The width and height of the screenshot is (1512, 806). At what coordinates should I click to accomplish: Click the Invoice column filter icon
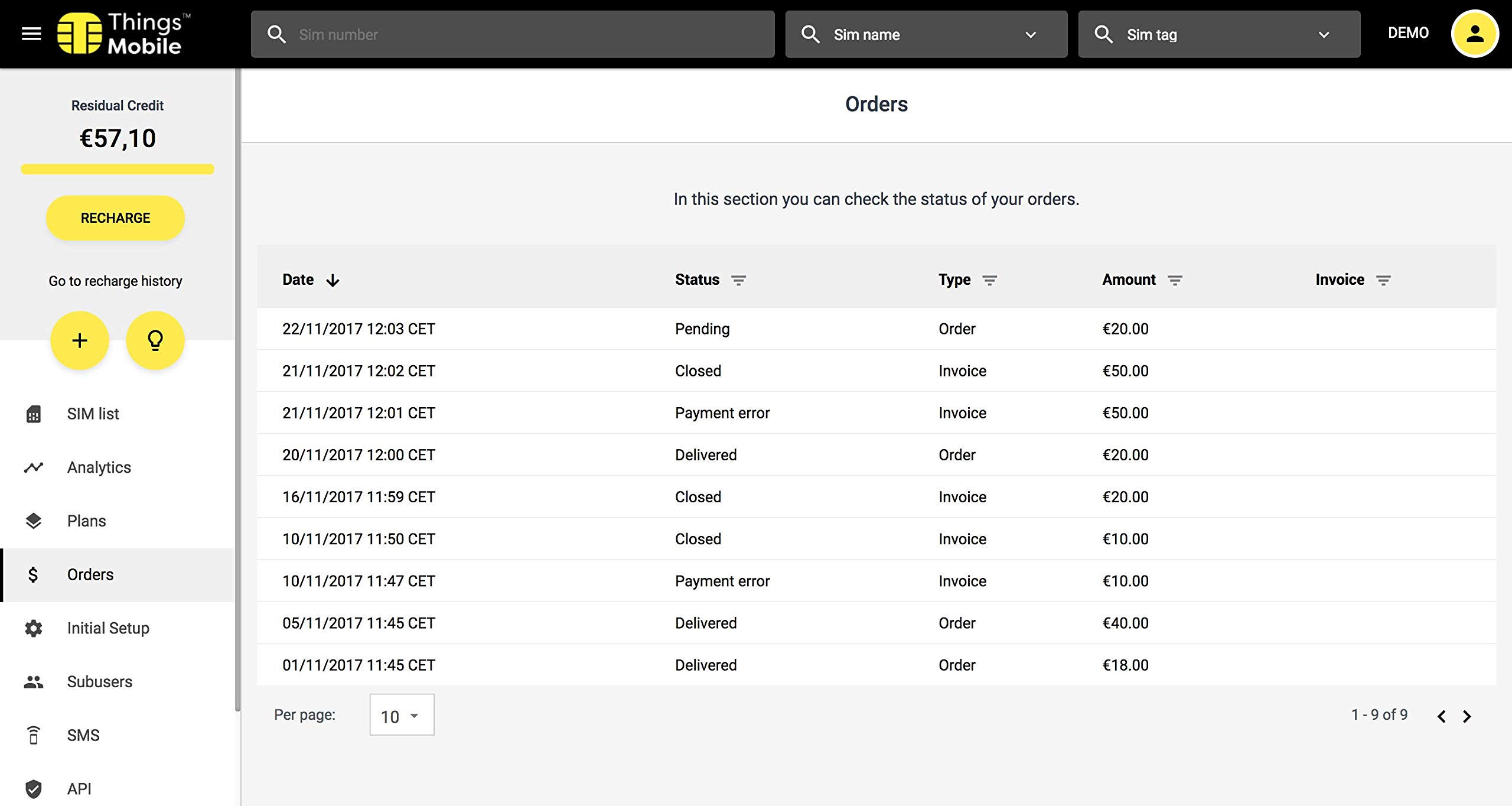click(1383, 280)
